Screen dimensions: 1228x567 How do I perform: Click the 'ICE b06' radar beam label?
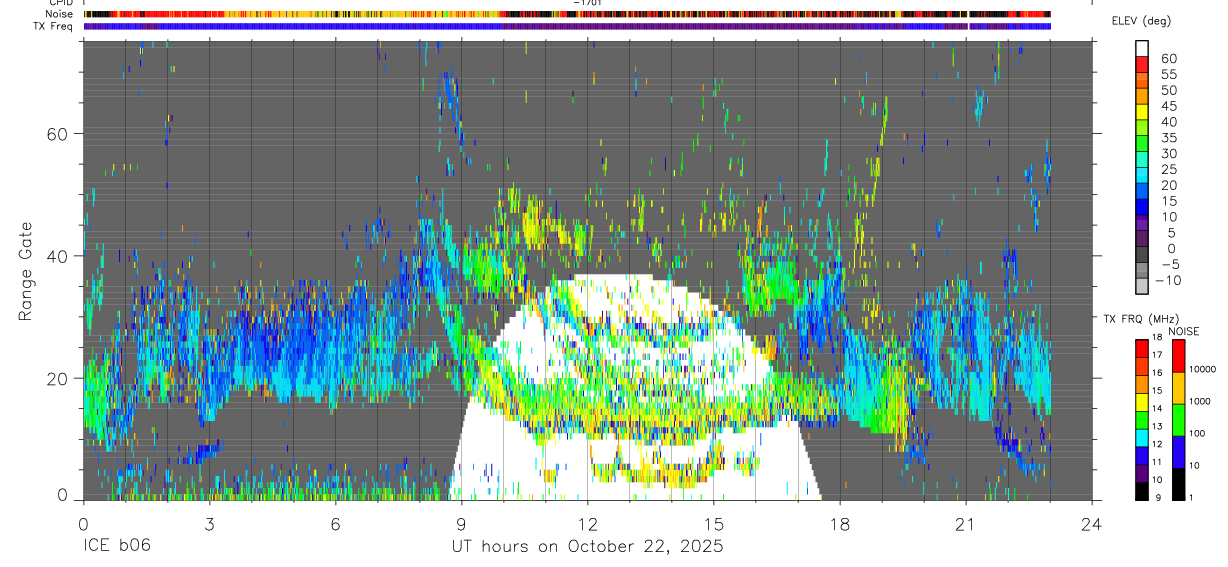tap(117, 547)
